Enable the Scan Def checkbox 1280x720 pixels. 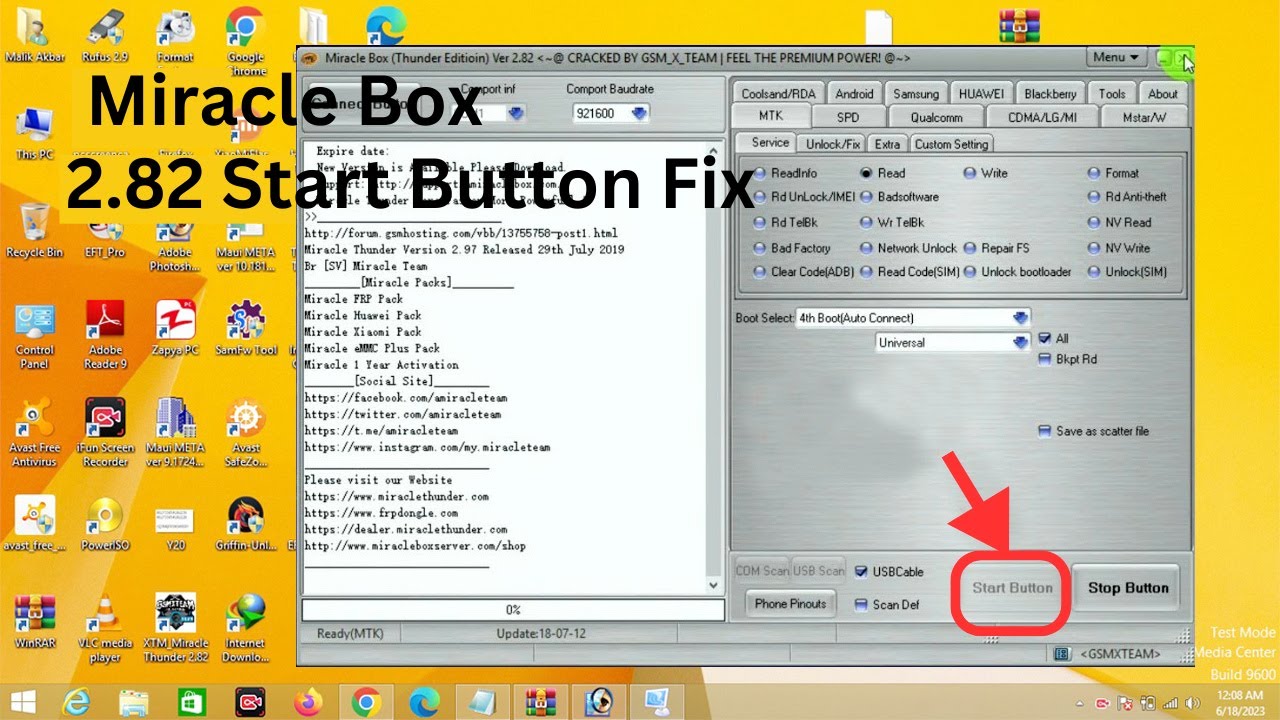887,605
